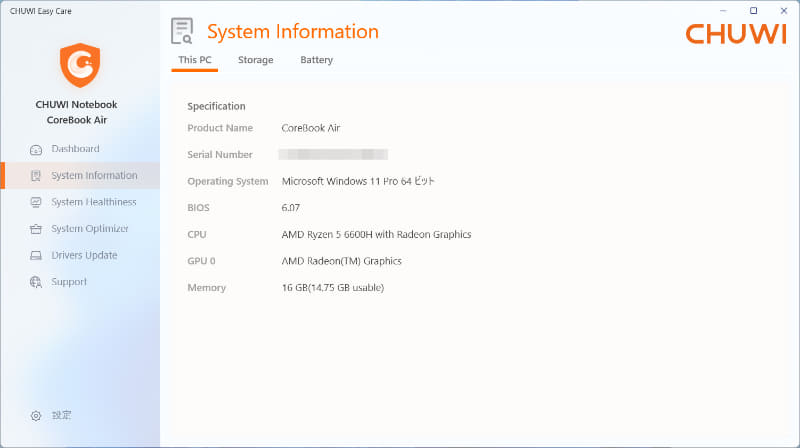Close the CHUWI Easy Care window
The image size is (800, 448).
point(784,11)
